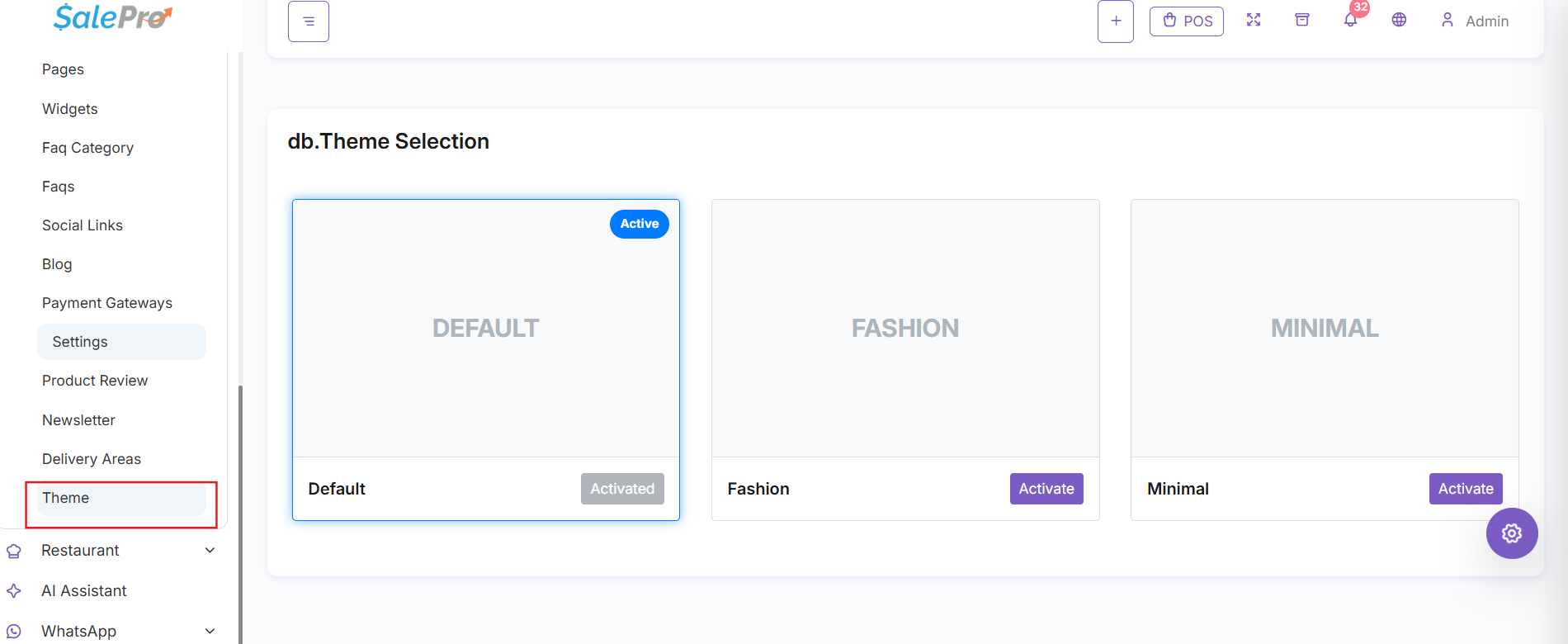Select the MINIMAL theme preview thumbnail
Image resolution: width=1568 pixels, height=644 pixels.
click(x=1325, y=329)
